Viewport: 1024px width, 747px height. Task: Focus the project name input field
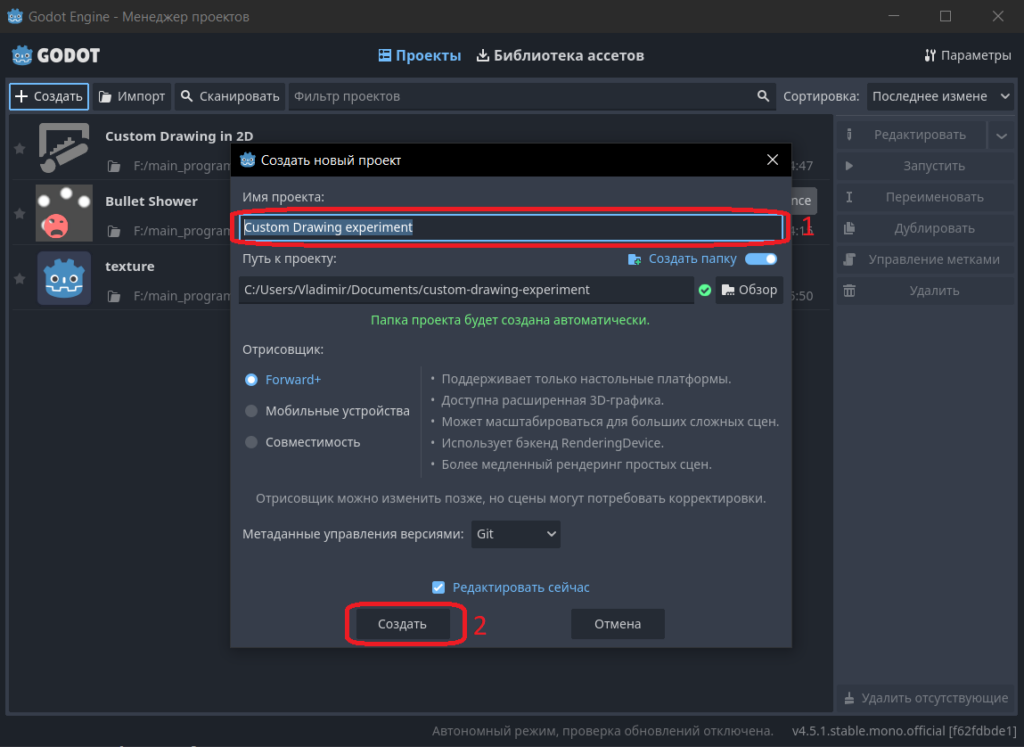(511, 227)
